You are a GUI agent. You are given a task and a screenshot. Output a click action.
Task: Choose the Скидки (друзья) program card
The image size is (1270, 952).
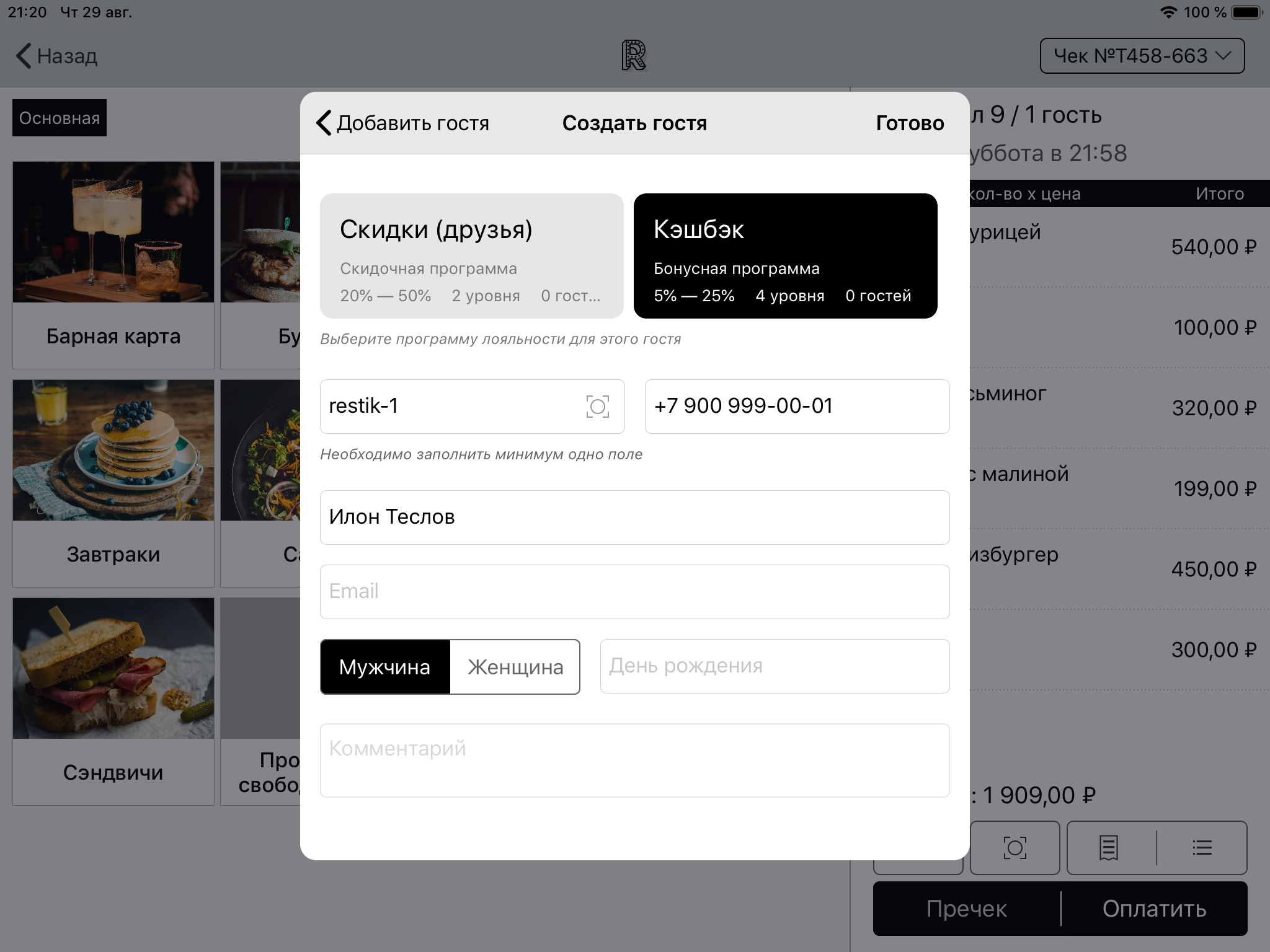pyautogui.click(x=471, y=256)
